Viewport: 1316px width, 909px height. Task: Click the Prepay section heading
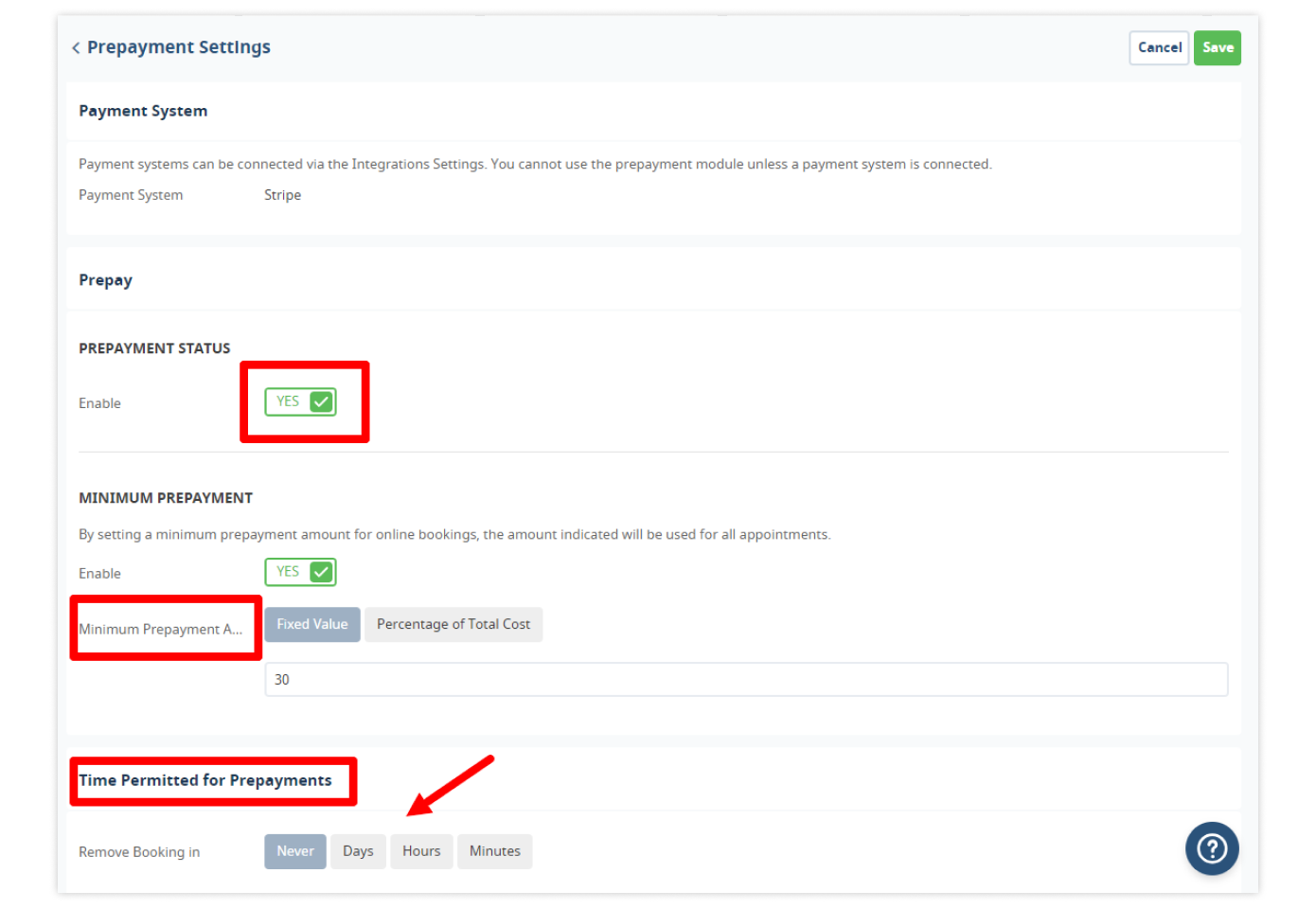click(105, 280)
